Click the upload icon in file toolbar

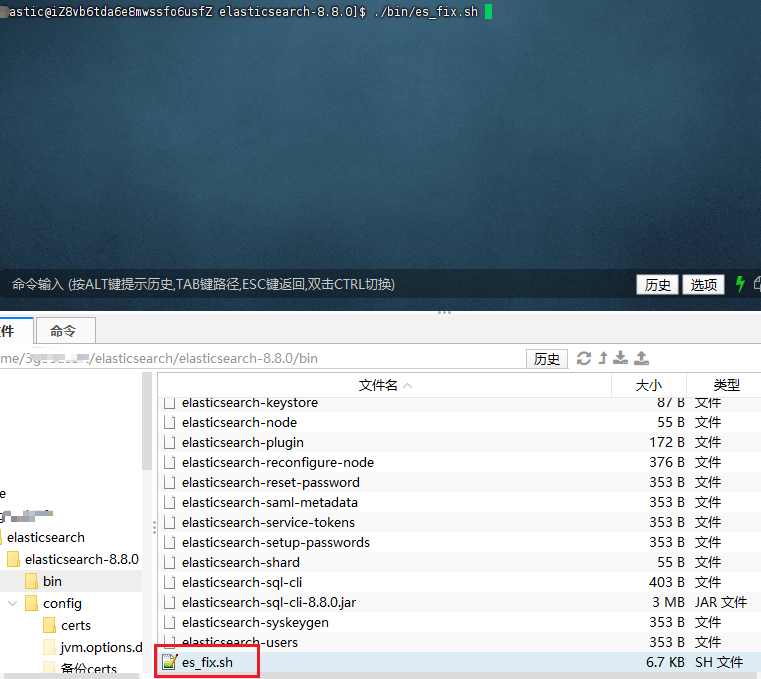[641, 358]
